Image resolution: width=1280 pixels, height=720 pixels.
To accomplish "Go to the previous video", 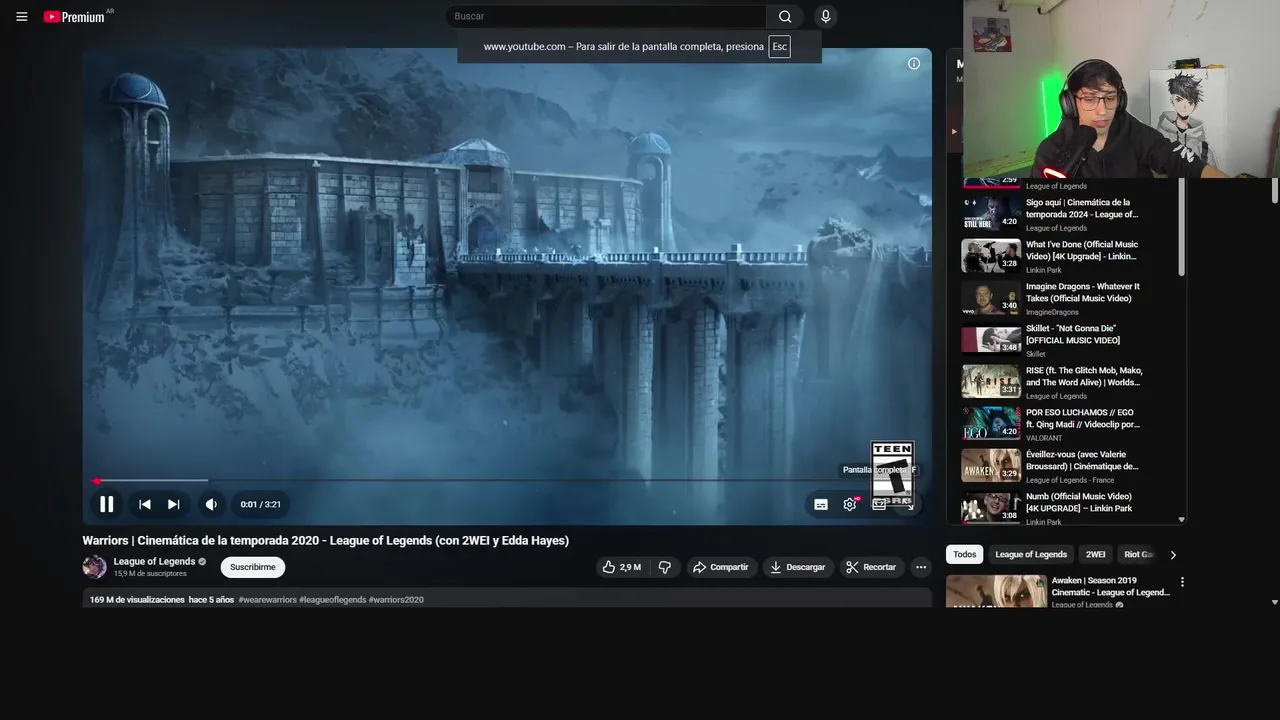I will (x=145, y=504).
